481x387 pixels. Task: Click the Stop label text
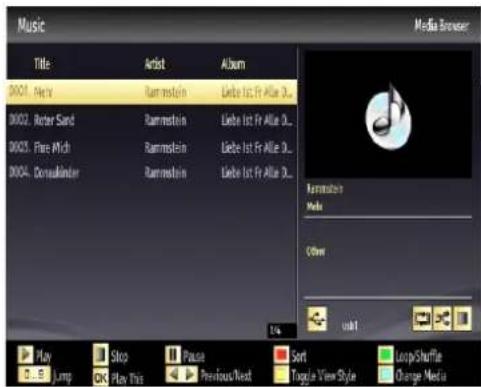pos(119,356)
